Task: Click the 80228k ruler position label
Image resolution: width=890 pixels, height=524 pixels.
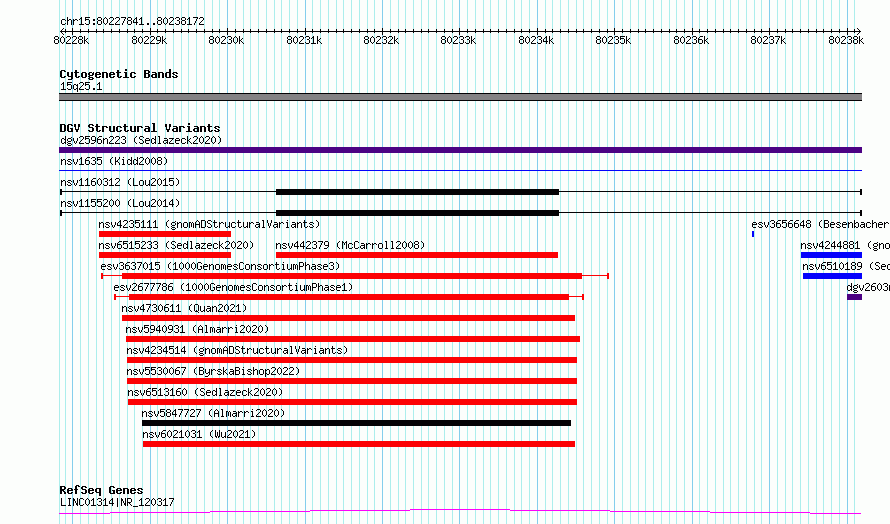Action: 71,40
